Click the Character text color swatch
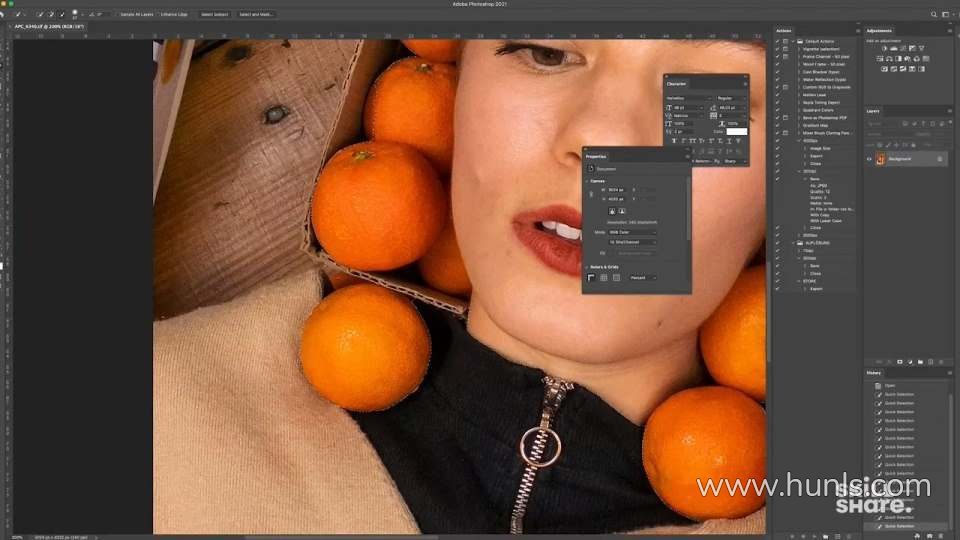Screen dimensions: 960x540 tap(737, 132)
